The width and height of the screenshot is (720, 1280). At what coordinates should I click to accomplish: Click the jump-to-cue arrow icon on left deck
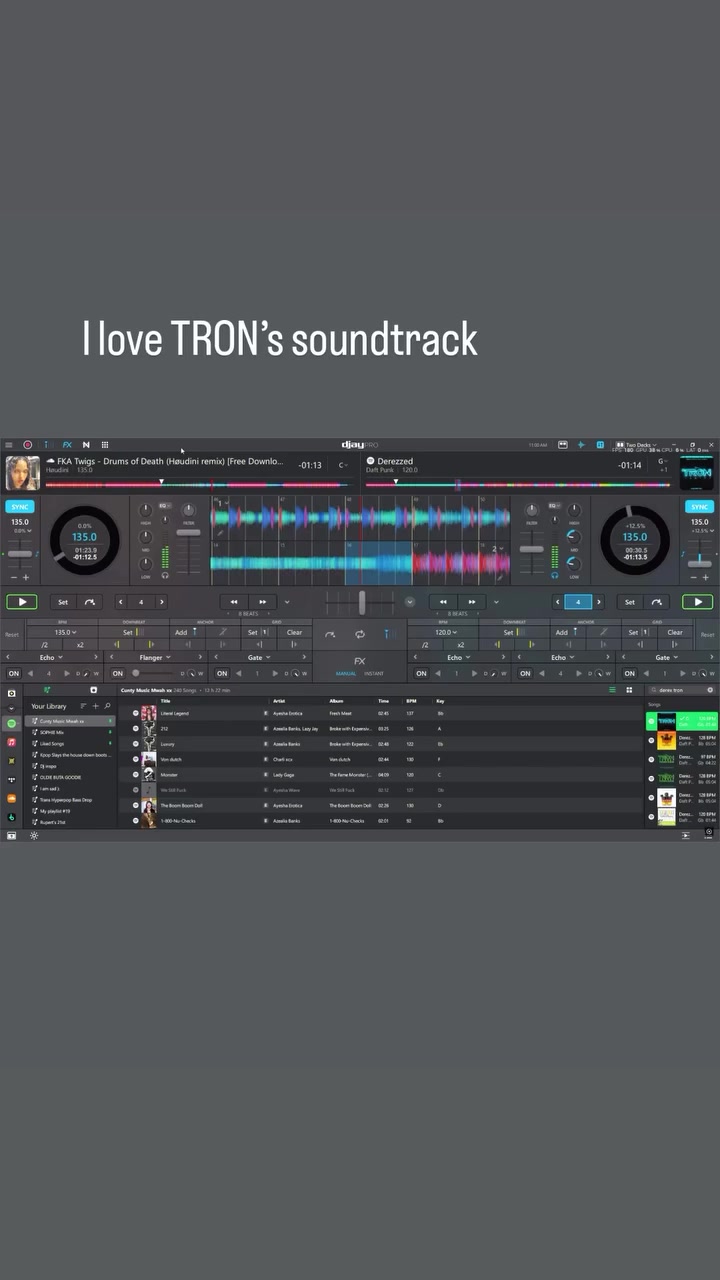pyautogui.click(x=90, y=602)
